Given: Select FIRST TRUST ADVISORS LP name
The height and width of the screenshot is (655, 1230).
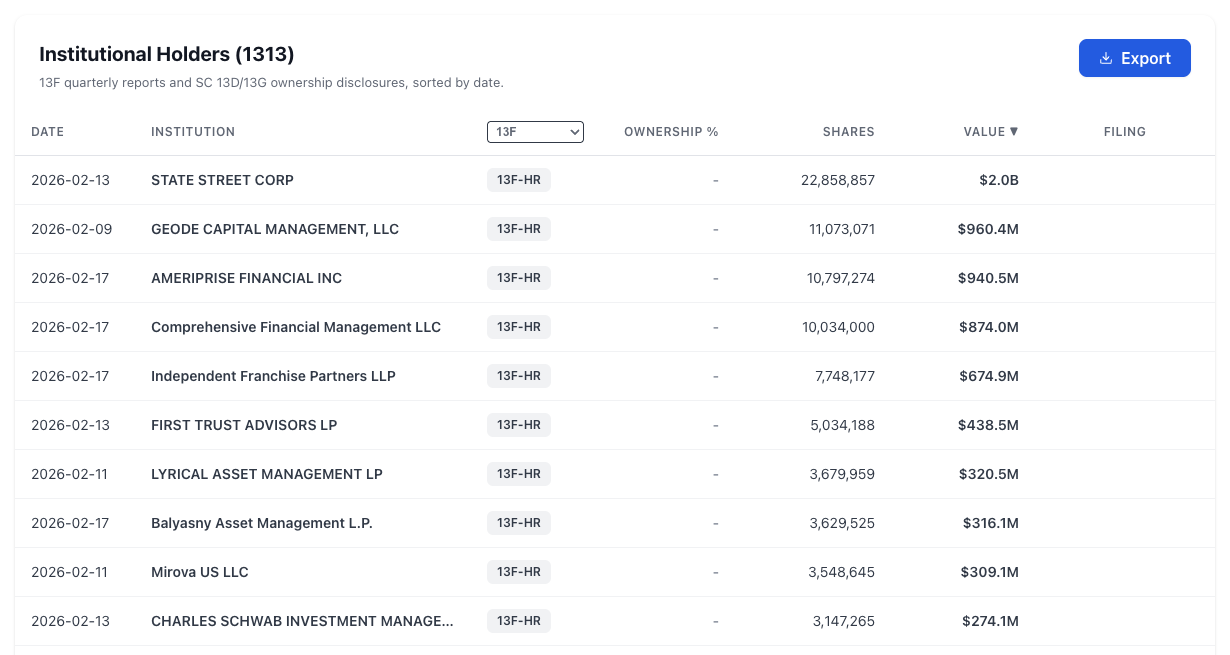Looking at the screenshot, I should [x=244, y=425].
